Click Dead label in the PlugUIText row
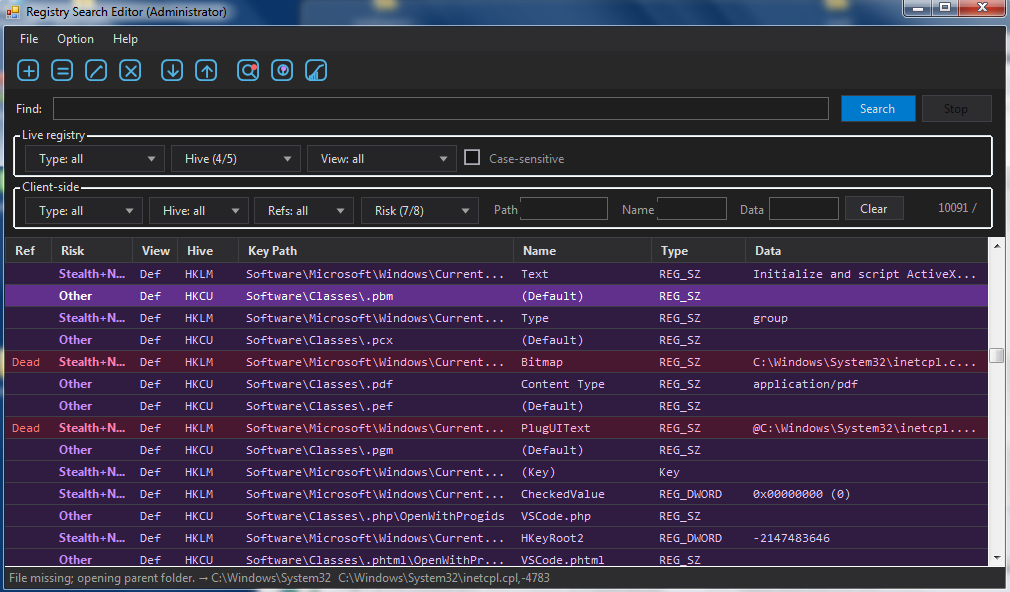This screenshot has width=1010, height=592. tap(26, 428)
